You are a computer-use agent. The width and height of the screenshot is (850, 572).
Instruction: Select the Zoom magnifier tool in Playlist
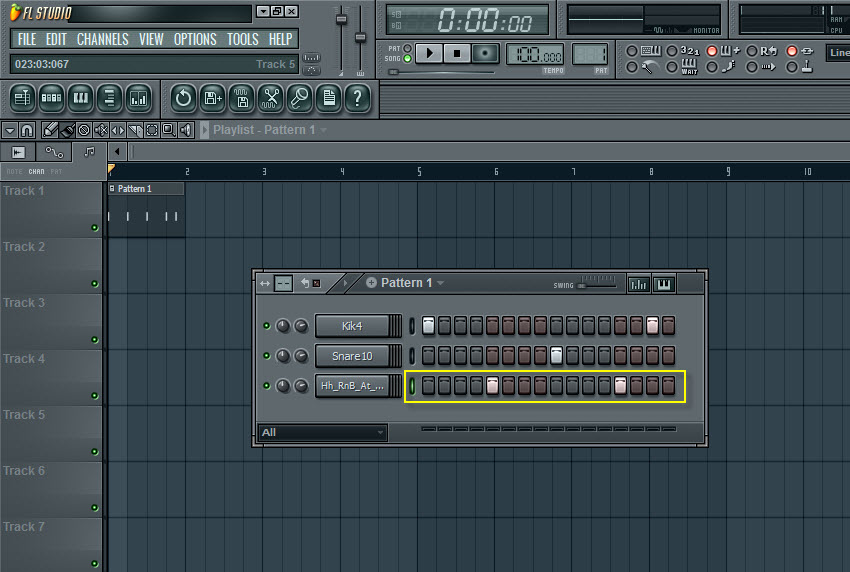coord(169,130)
